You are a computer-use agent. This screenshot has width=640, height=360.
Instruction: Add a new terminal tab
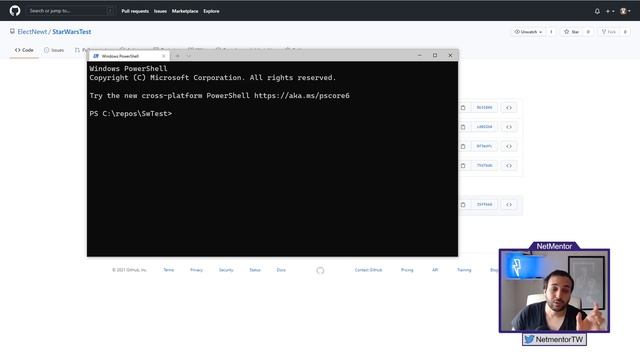tap(178, 56)
